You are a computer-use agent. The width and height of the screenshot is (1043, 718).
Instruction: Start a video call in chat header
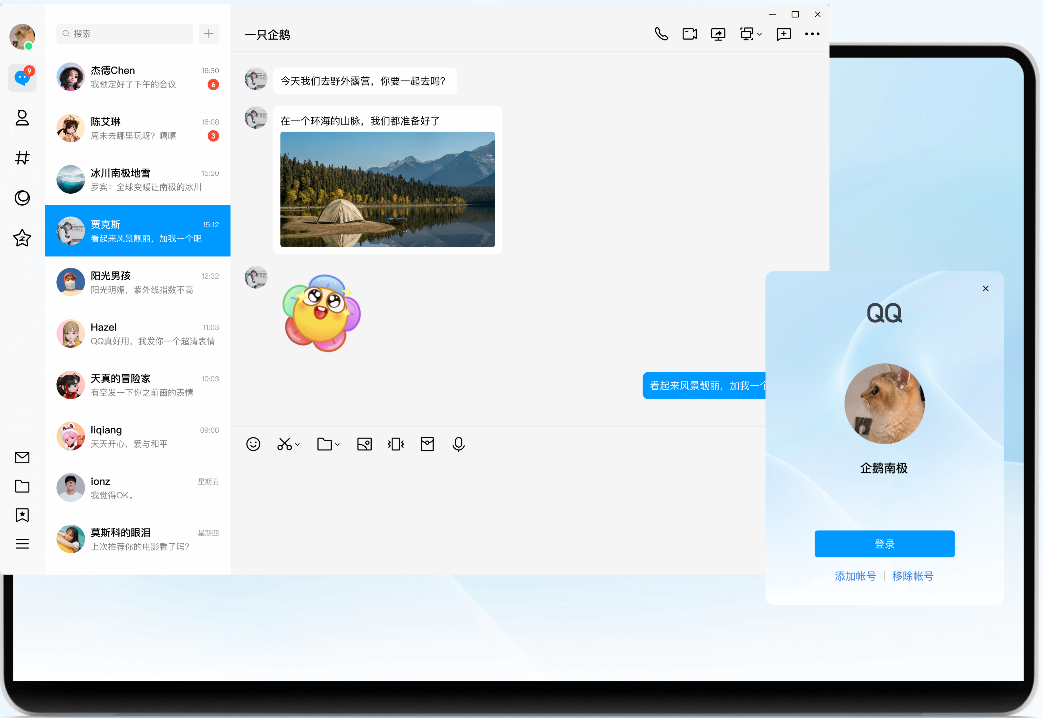pos(690,34)
